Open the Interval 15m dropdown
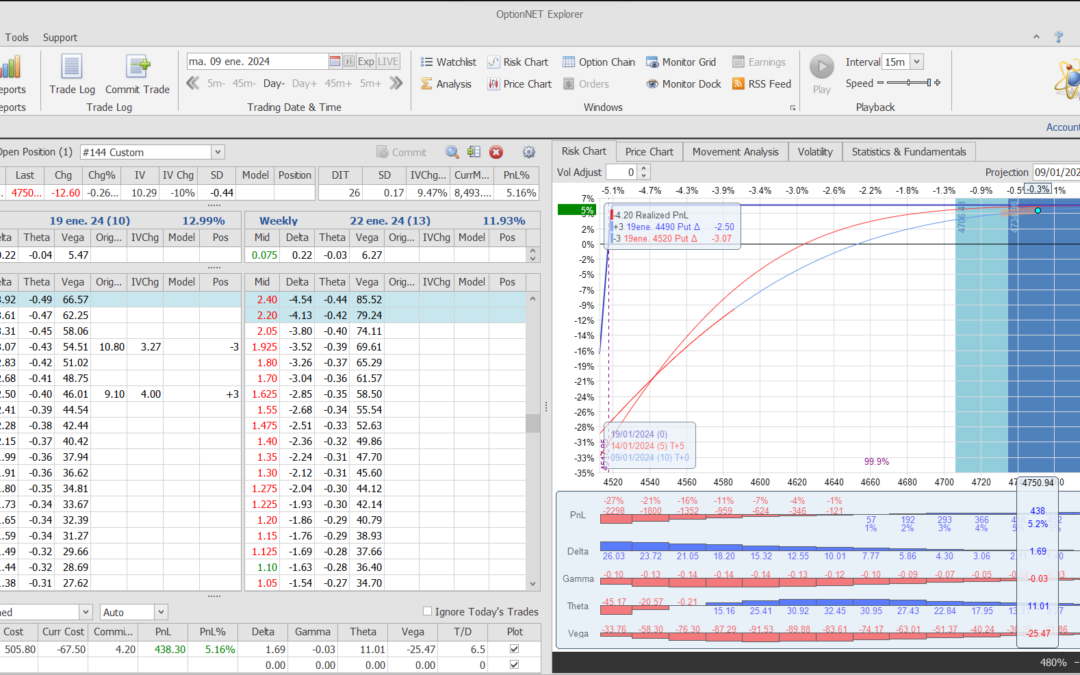This screenshot has width=1080, height=675. (x=917, y=62)
